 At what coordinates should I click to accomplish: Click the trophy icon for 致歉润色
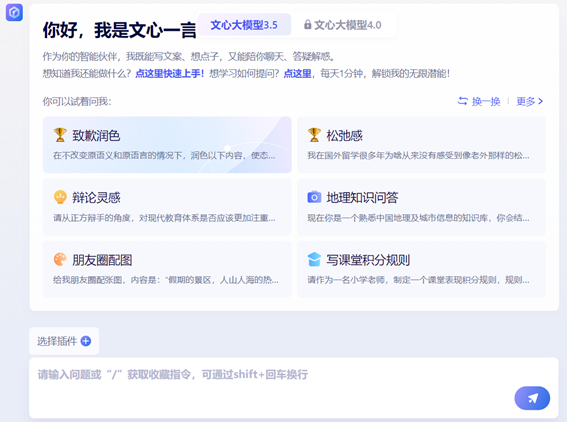(60, 135)
